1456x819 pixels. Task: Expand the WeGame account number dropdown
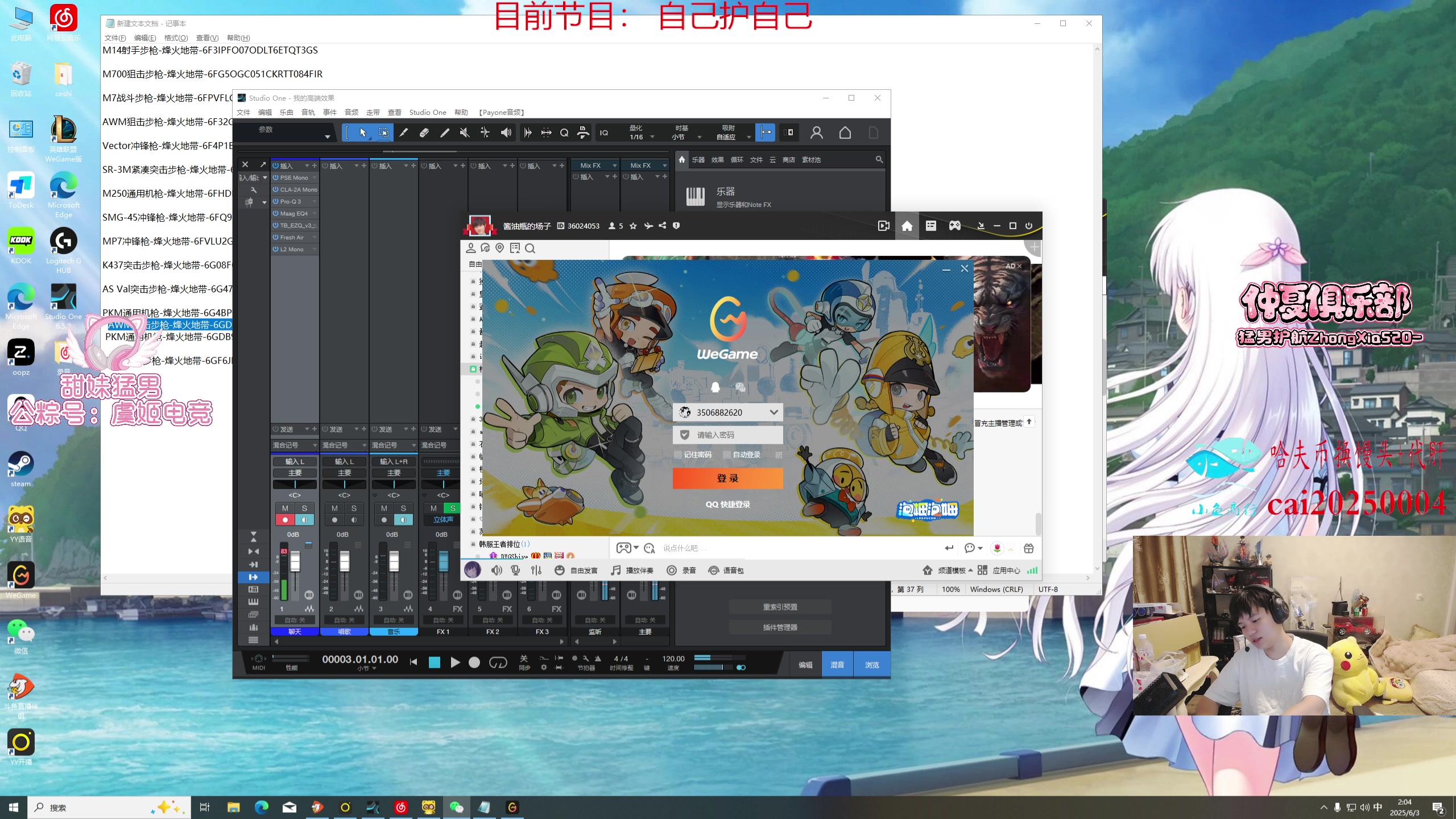pos(773,412)
